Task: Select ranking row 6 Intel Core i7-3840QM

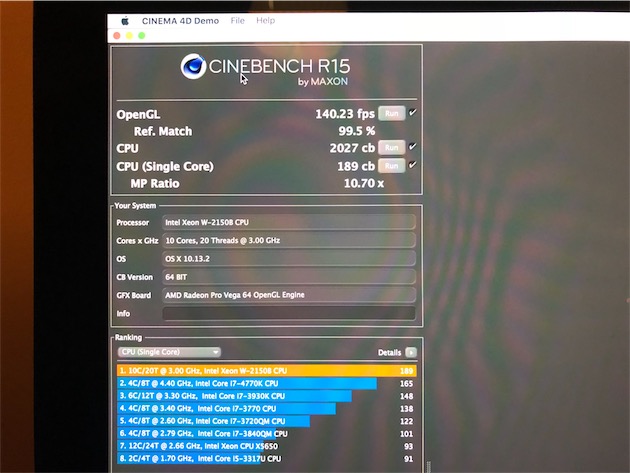Action: (267, 434)
